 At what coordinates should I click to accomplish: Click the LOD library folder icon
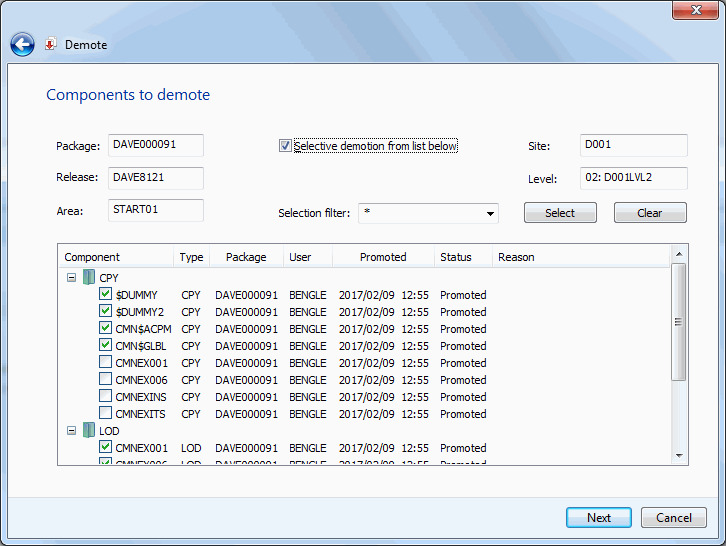coord(88,430)
